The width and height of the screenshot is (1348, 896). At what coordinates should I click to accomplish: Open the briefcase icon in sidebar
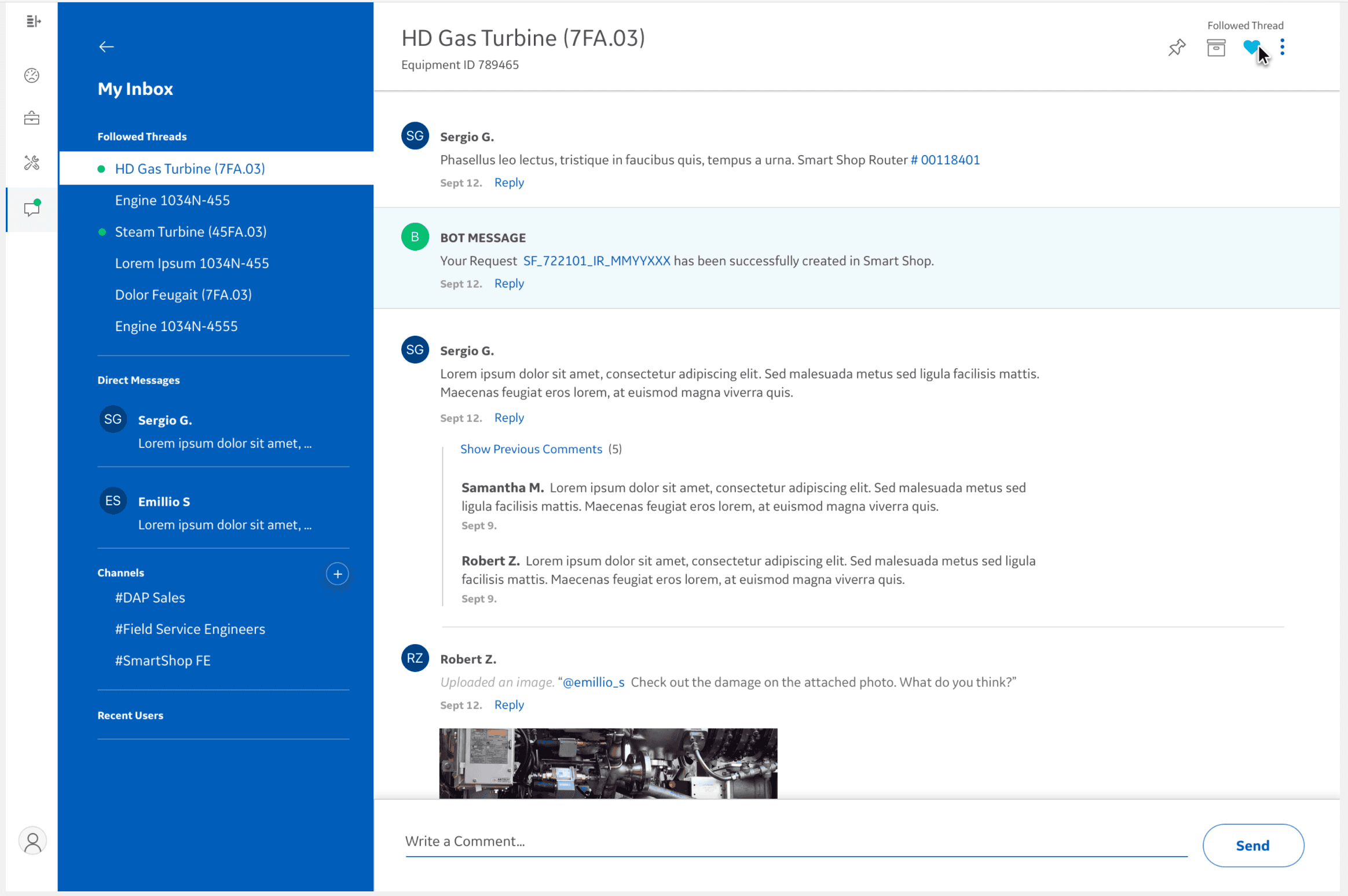click(x=32, y=119)
